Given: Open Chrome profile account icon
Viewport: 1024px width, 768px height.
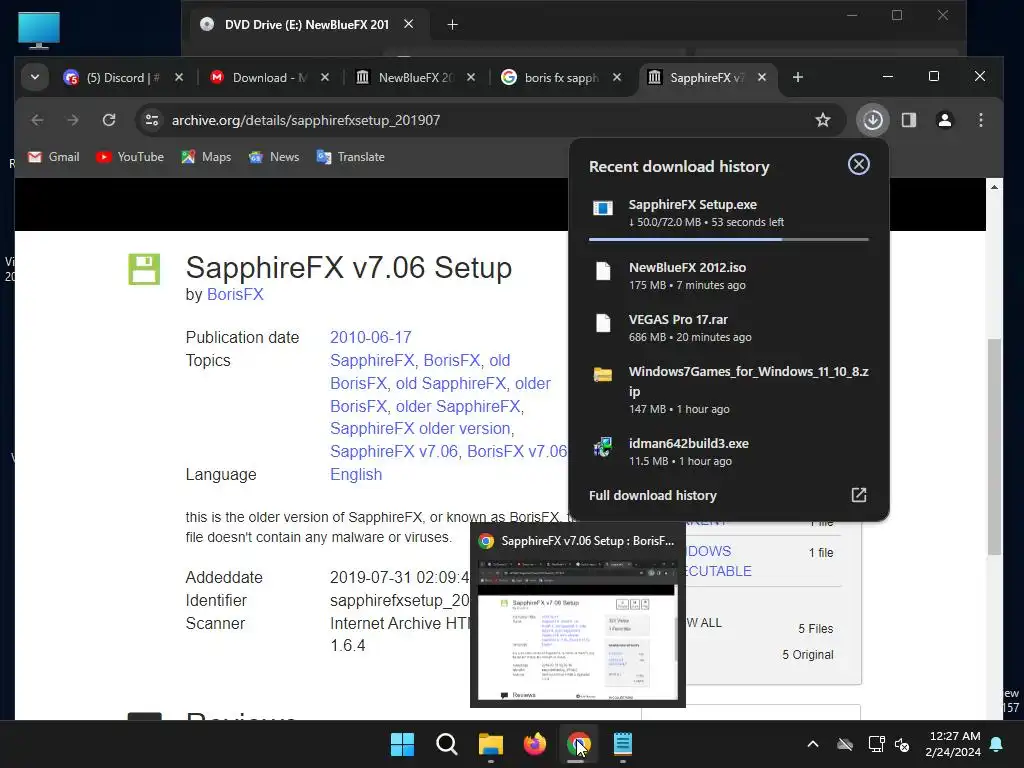Looking at the screenshot, I should tap(944, 120).
